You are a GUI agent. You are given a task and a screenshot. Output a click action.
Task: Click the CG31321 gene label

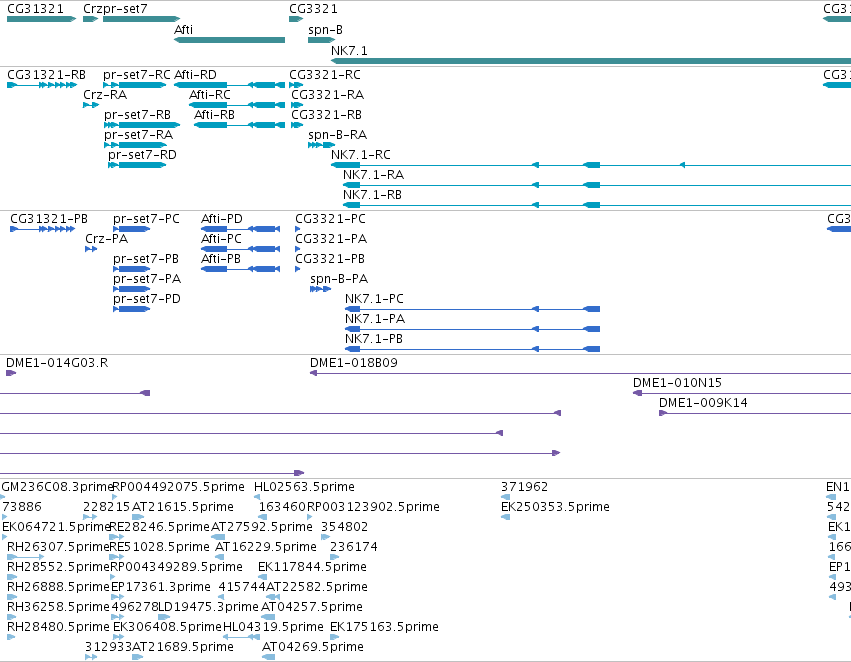click(x=35, y=9)
